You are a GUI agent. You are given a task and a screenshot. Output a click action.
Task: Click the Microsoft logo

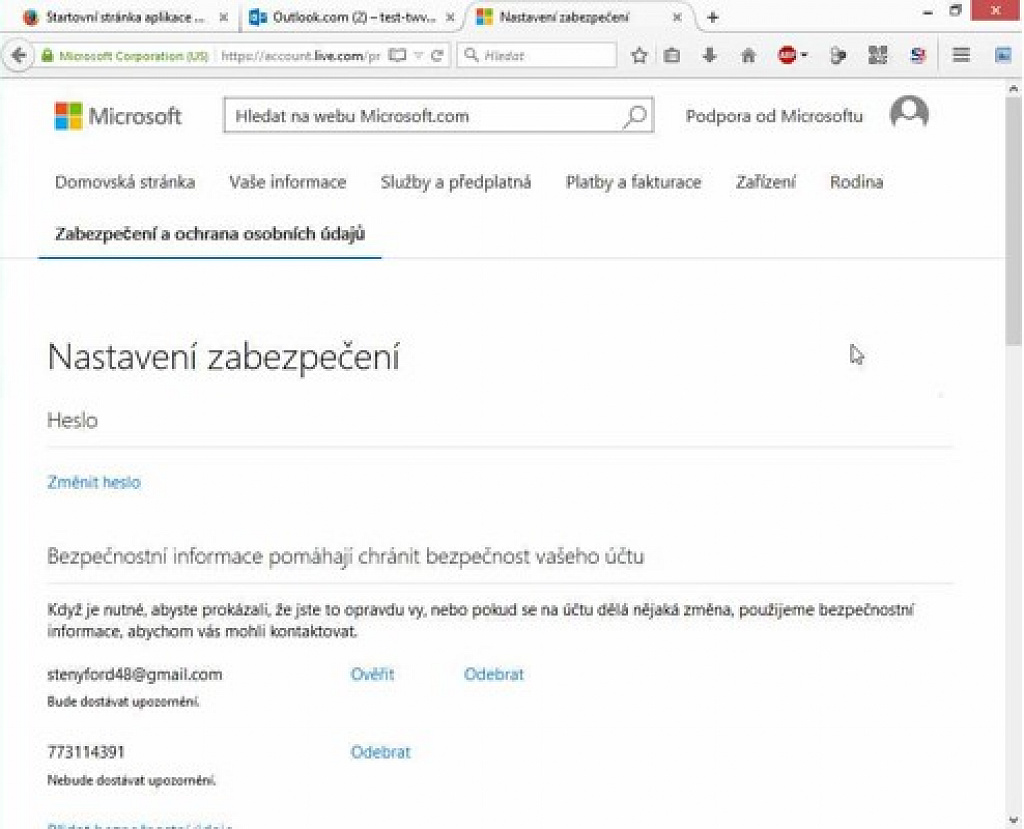(118, 116)
